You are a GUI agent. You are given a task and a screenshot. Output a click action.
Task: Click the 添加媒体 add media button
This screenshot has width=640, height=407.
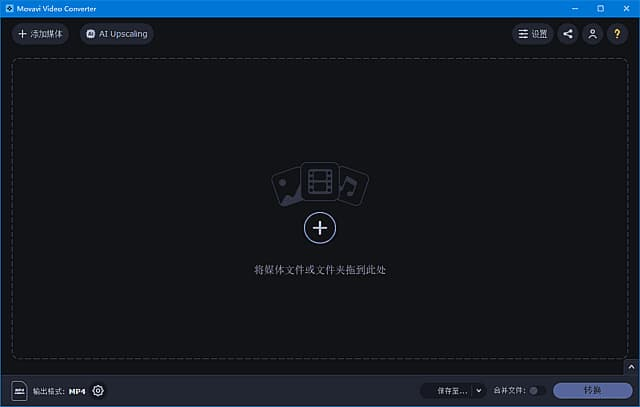(x=40, y=34)
